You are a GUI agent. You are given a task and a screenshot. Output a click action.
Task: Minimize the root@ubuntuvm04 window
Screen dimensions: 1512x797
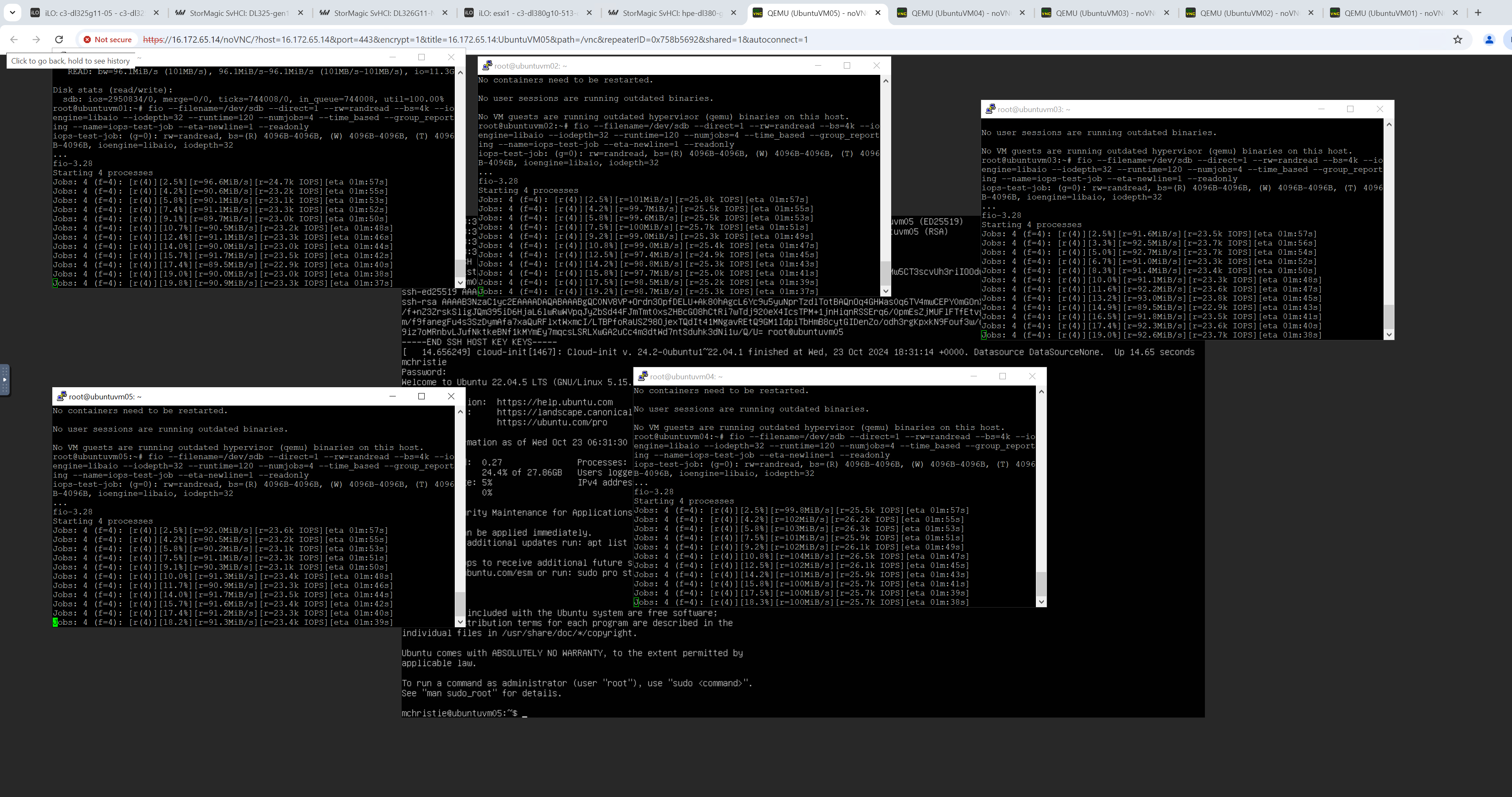(973, 376)
